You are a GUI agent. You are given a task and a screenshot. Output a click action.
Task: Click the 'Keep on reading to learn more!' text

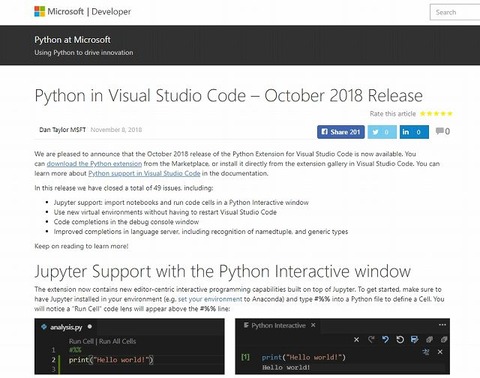pos(81,246)
